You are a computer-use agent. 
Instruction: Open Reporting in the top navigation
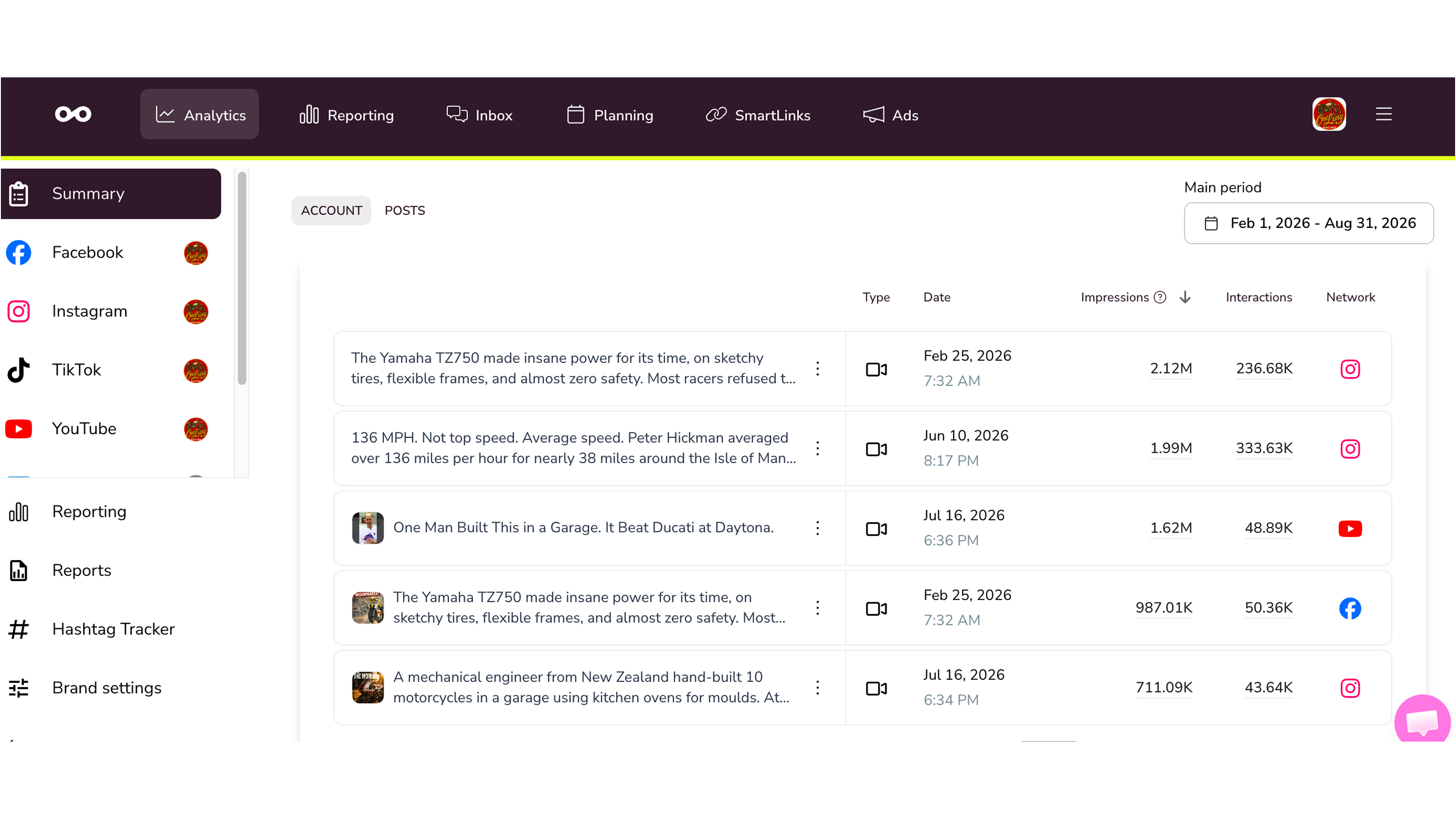coord(346,115)
